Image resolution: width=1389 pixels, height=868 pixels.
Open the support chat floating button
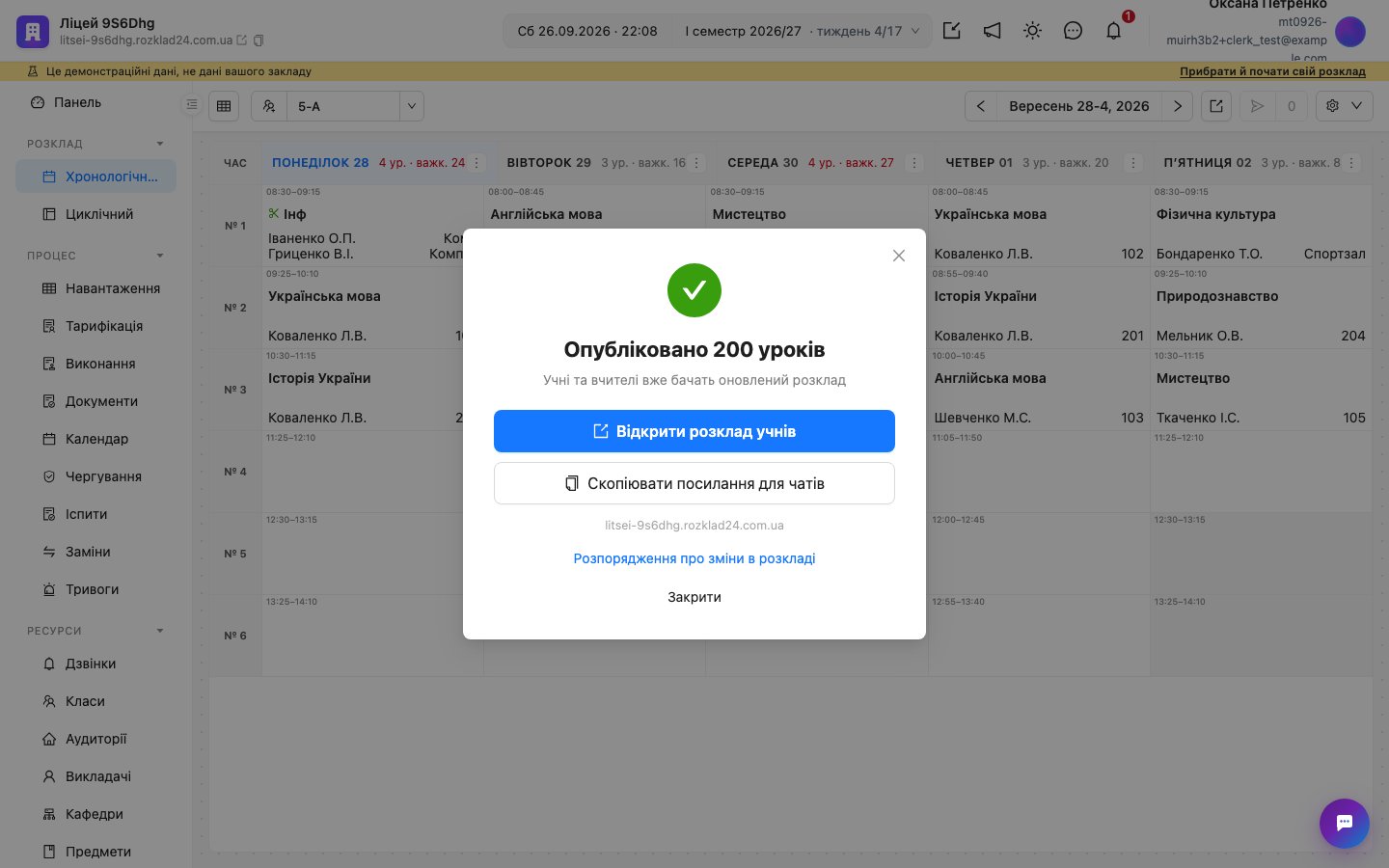coord(1345,824)
